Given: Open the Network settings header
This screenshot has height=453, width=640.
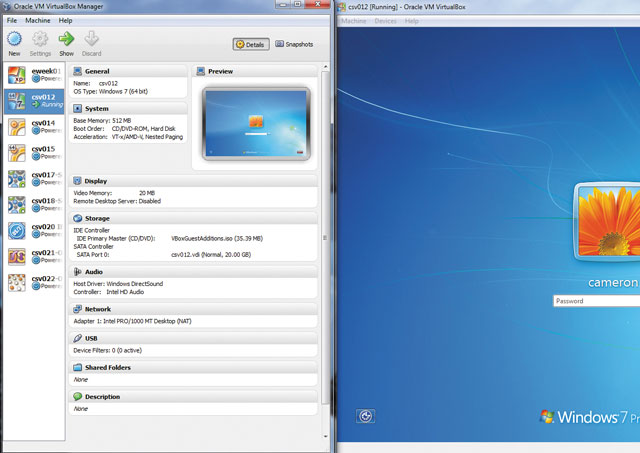Looking at the screenshot, I should [x=193, y=309].
